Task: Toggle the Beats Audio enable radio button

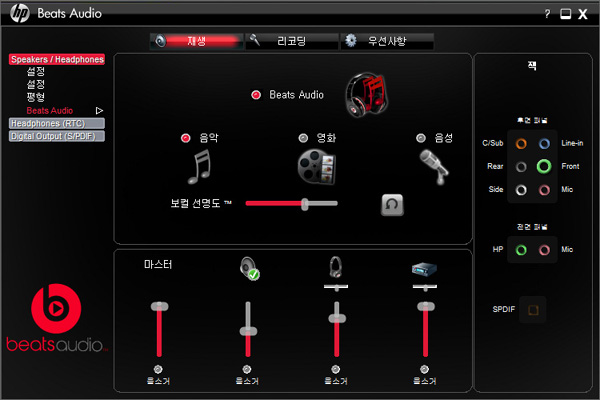Action: (256, 95)
